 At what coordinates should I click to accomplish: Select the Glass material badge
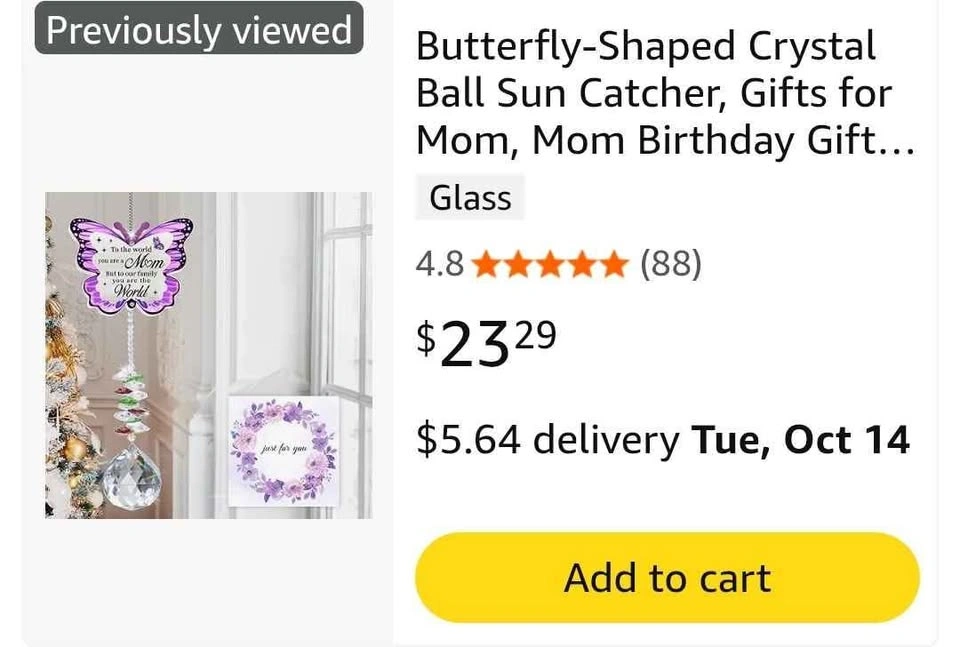click(x=470, y=198)
